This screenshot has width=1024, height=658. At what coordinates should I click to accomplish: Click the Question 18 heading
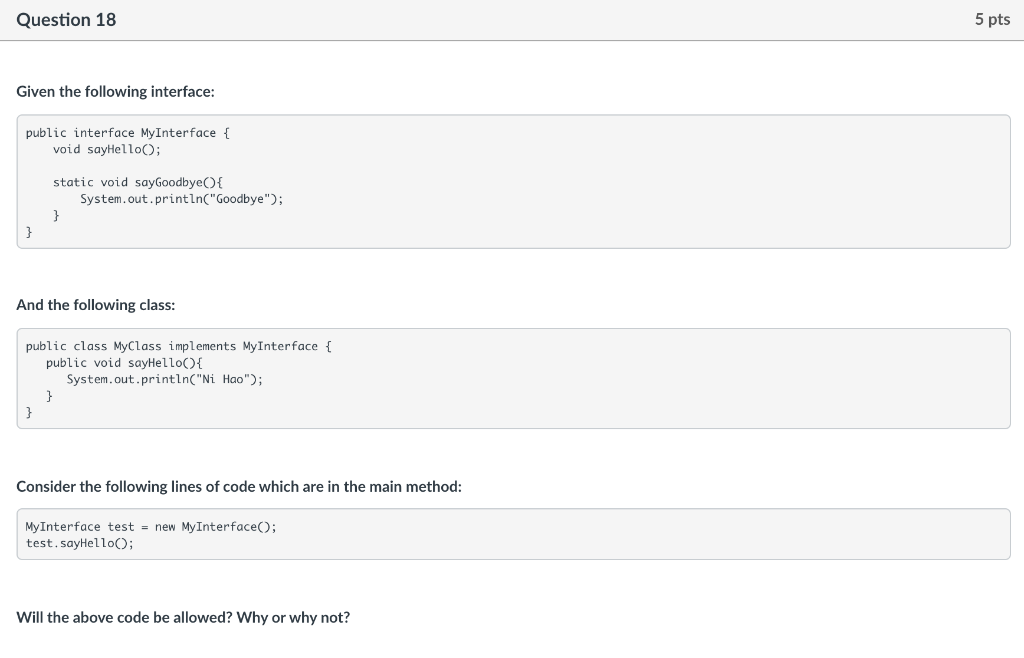pyautogui.click(x=66, y=20)
